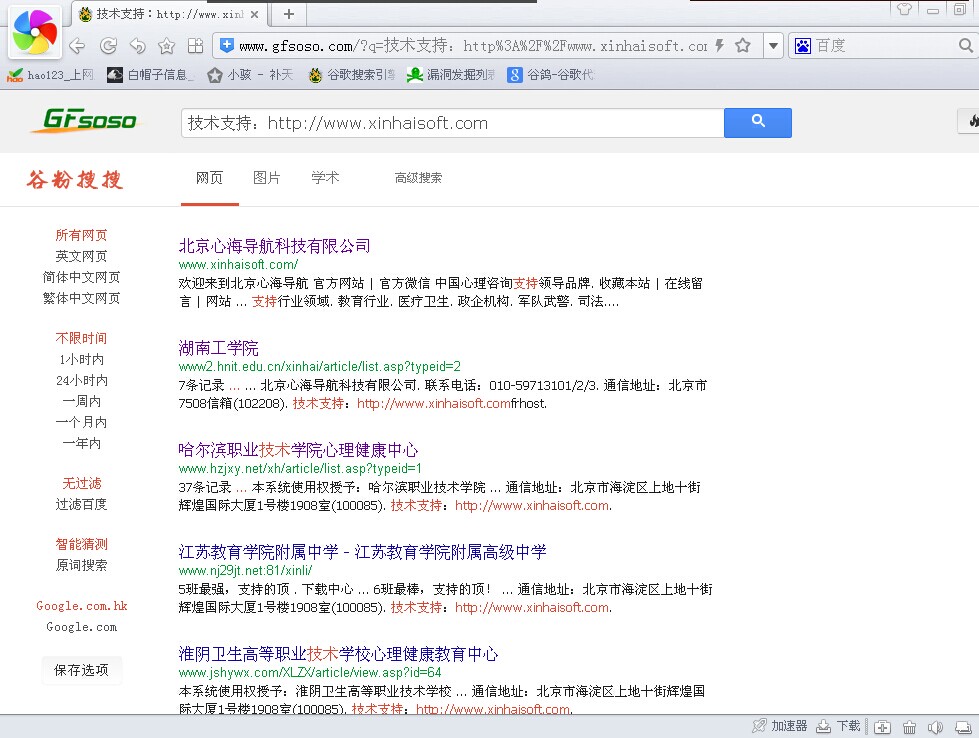Focus the 百度 search input box
The width and height of the screenshot is (979, 738).
[884, 46]
